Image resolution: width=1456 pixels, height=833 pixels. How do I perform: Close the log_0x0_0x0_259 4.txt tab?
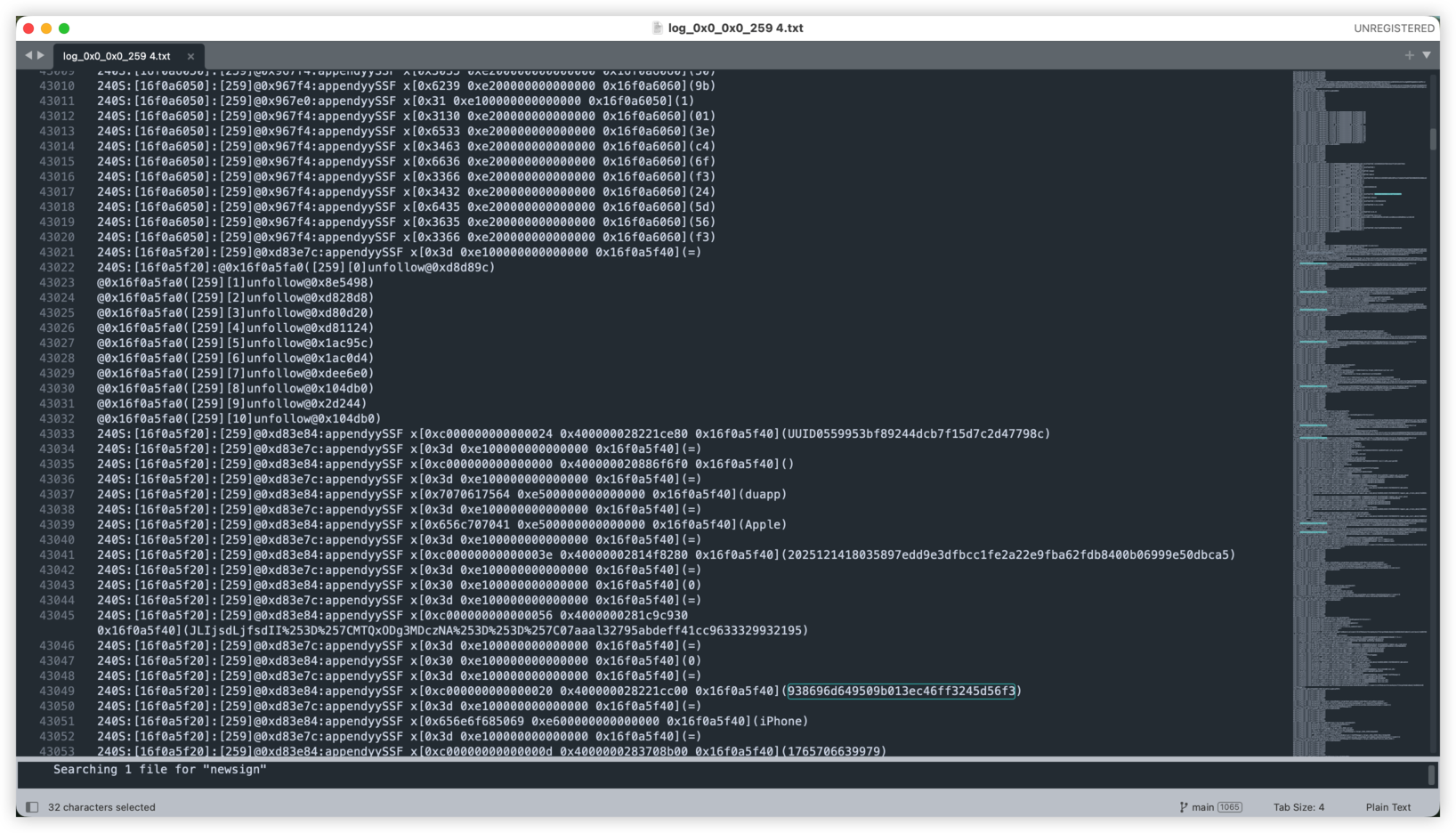(190, 56)
